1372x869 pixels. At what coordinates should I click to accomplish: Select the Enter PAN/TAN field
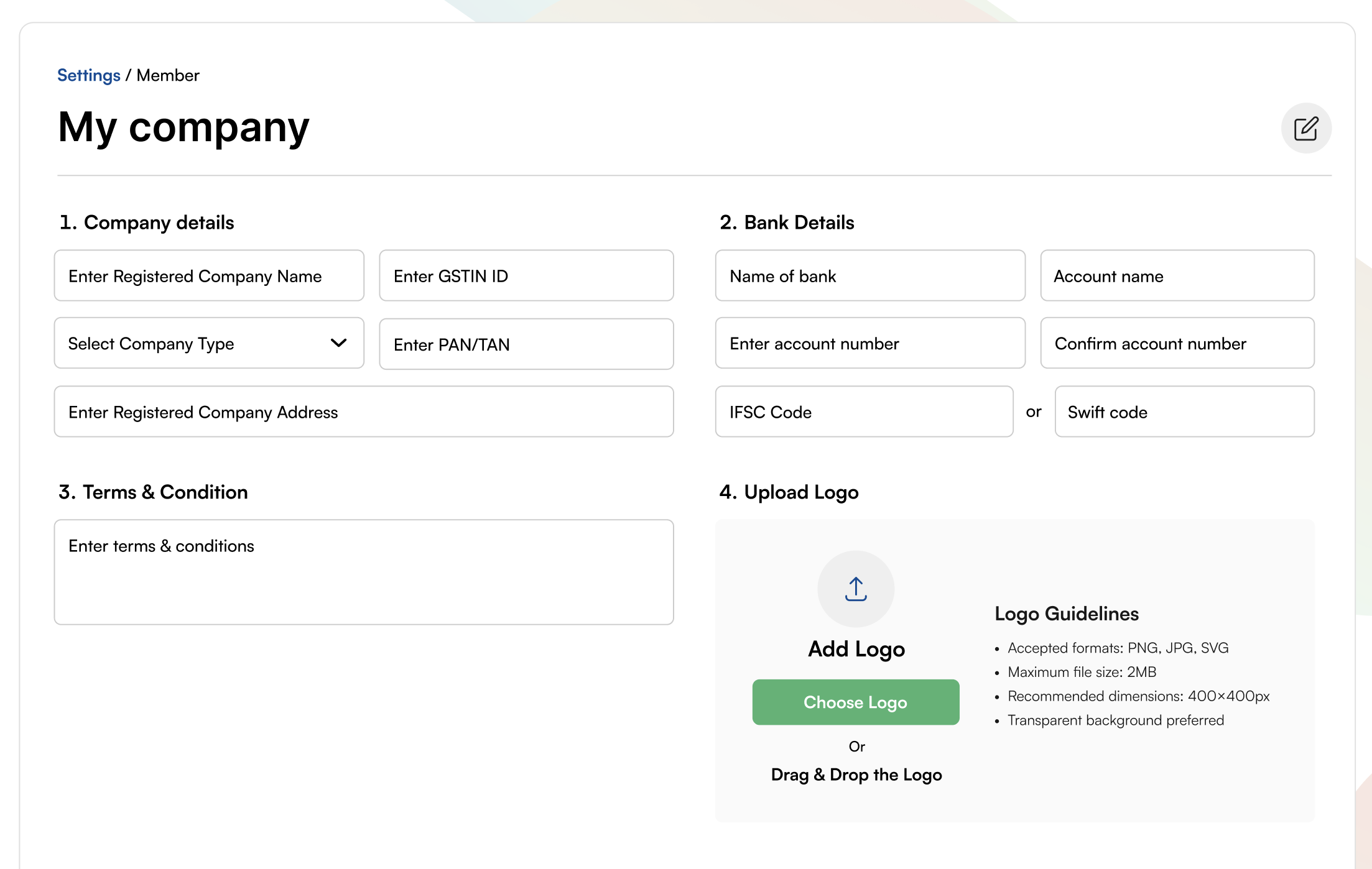pyautogui.click(x=526, y=344)
